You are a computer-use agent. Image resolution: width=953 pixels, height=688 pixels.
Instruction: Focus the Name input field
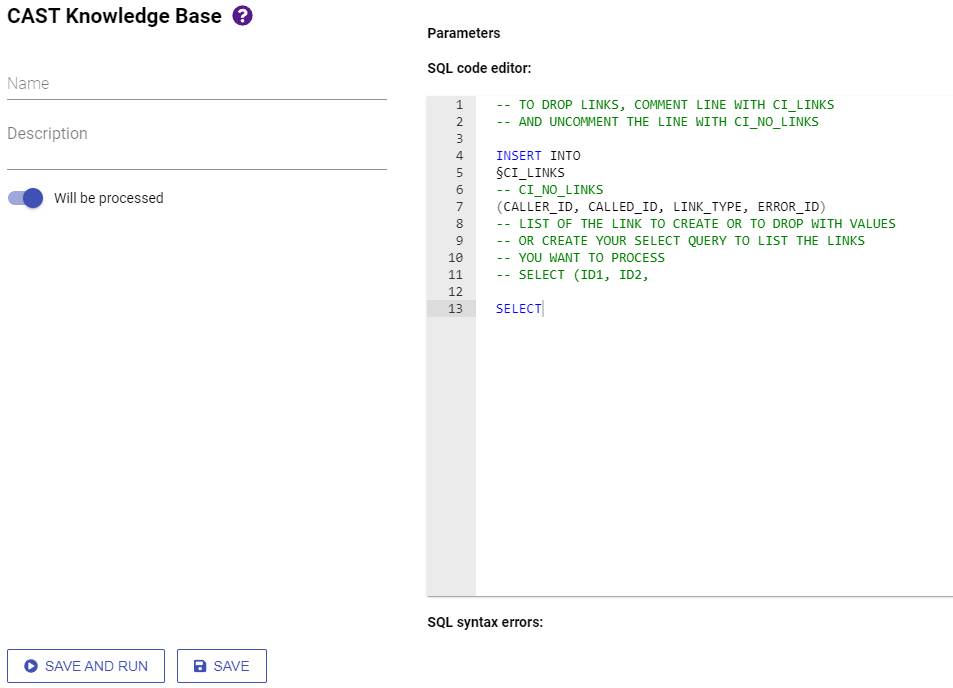click(x=196, y=84)
